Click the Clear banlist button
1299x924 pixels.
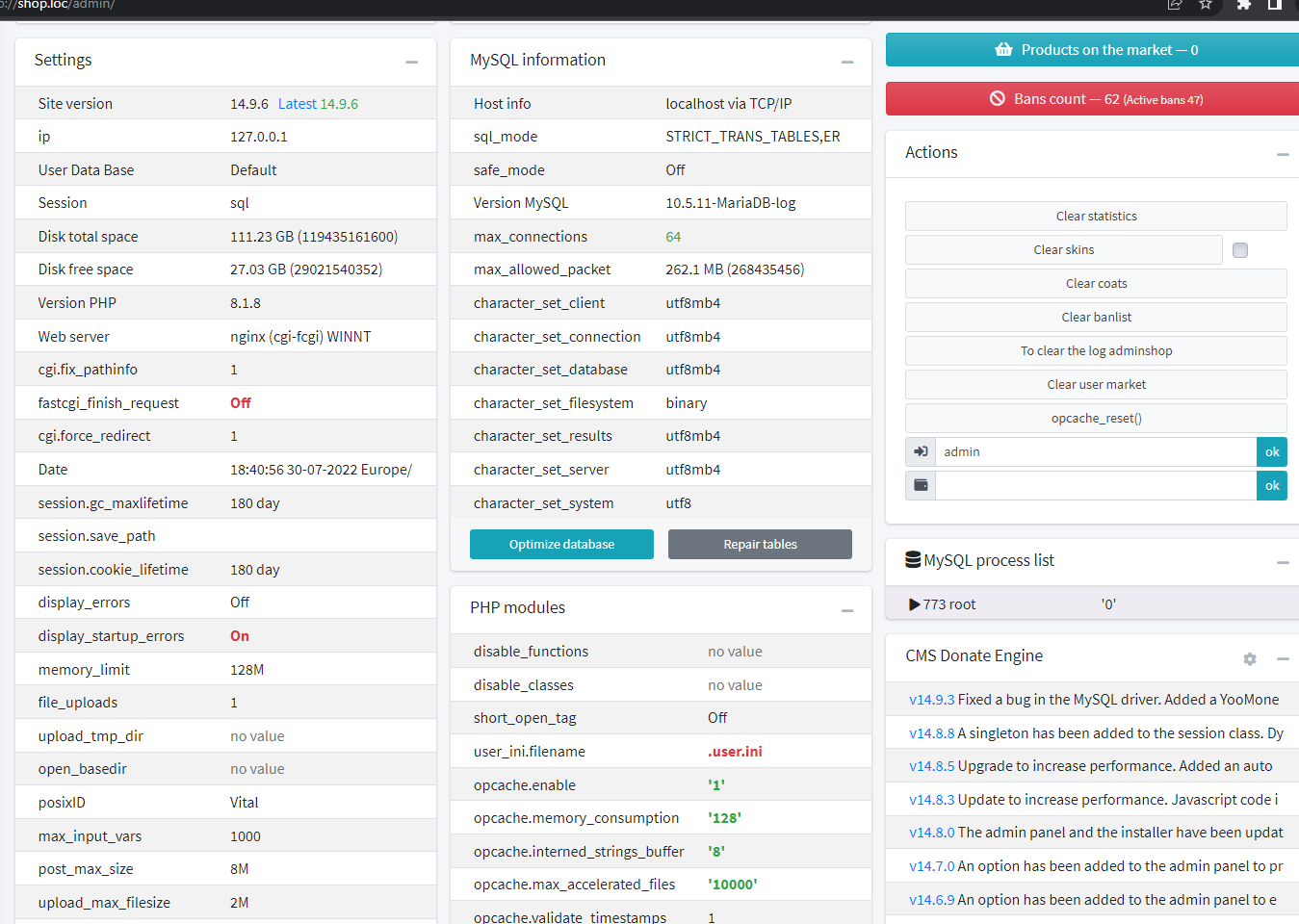[x=1096, y=318]
